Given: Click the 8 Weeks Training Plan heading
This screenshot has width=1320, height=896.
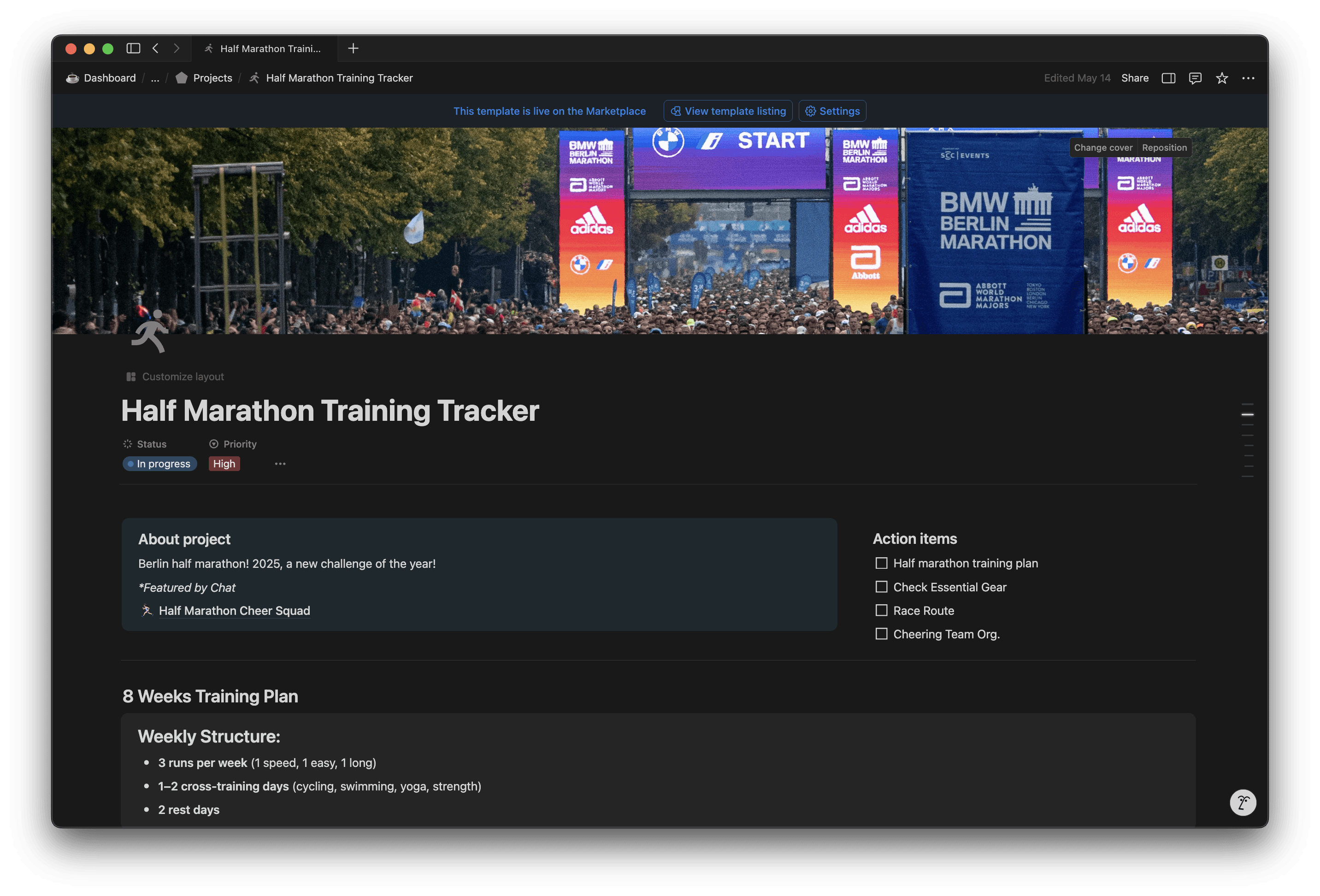Looking at the screenshot, I should [x=210, y=696].
